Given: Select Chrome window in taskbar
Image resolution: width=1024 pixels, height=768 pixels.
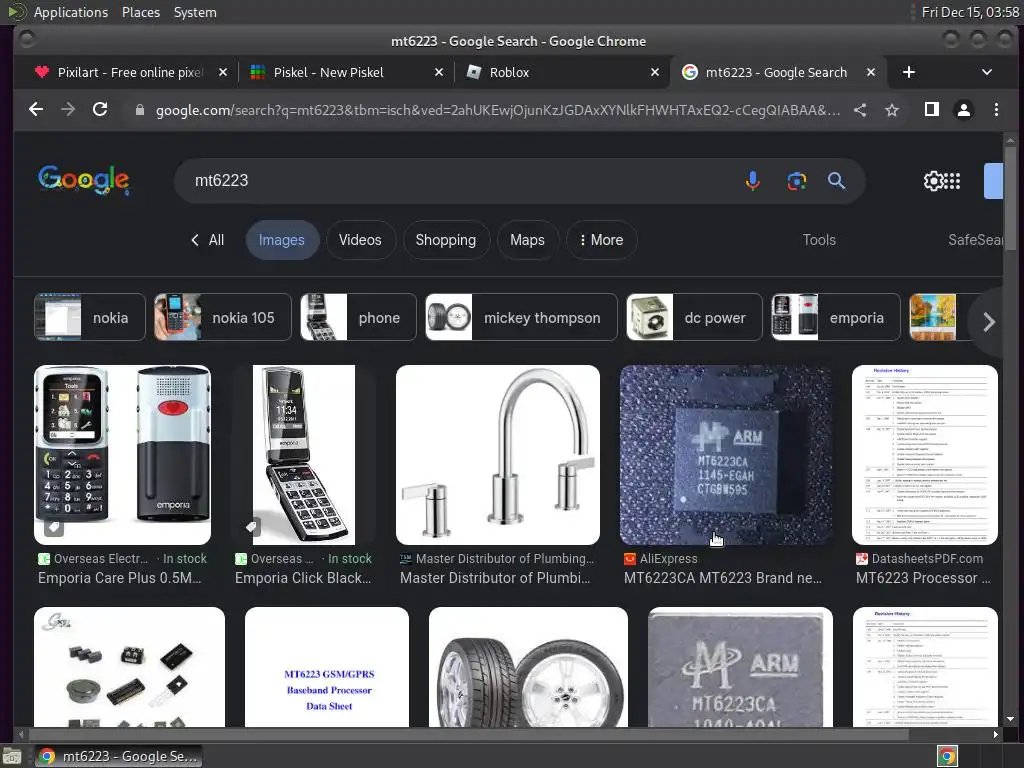Looking at the screenshot, I should coord(118,756).
